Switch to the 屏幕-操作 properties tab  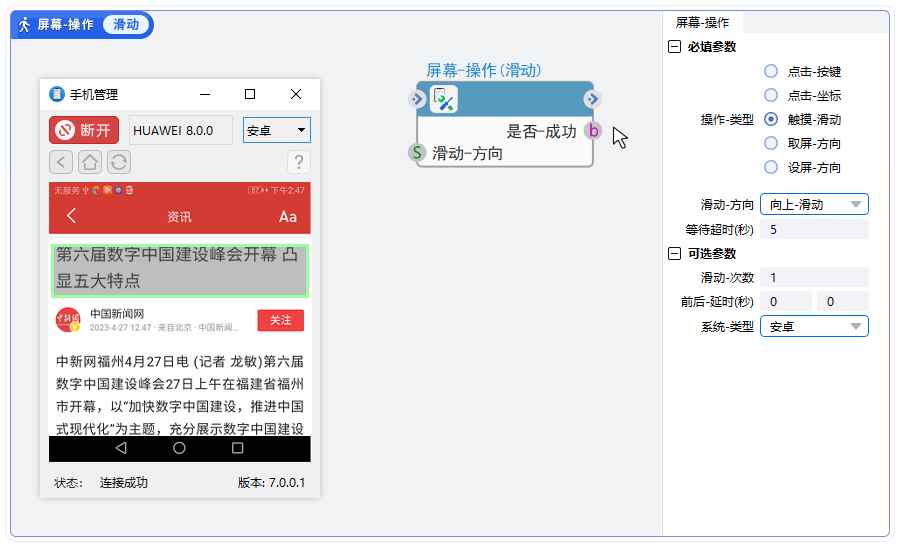coord(702,22)
